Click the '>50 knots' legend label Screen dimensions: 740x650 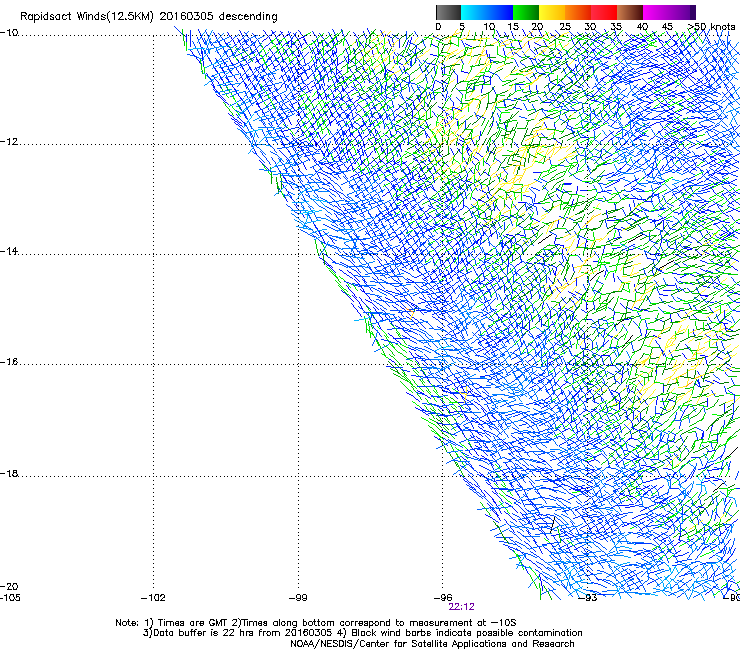711,27
